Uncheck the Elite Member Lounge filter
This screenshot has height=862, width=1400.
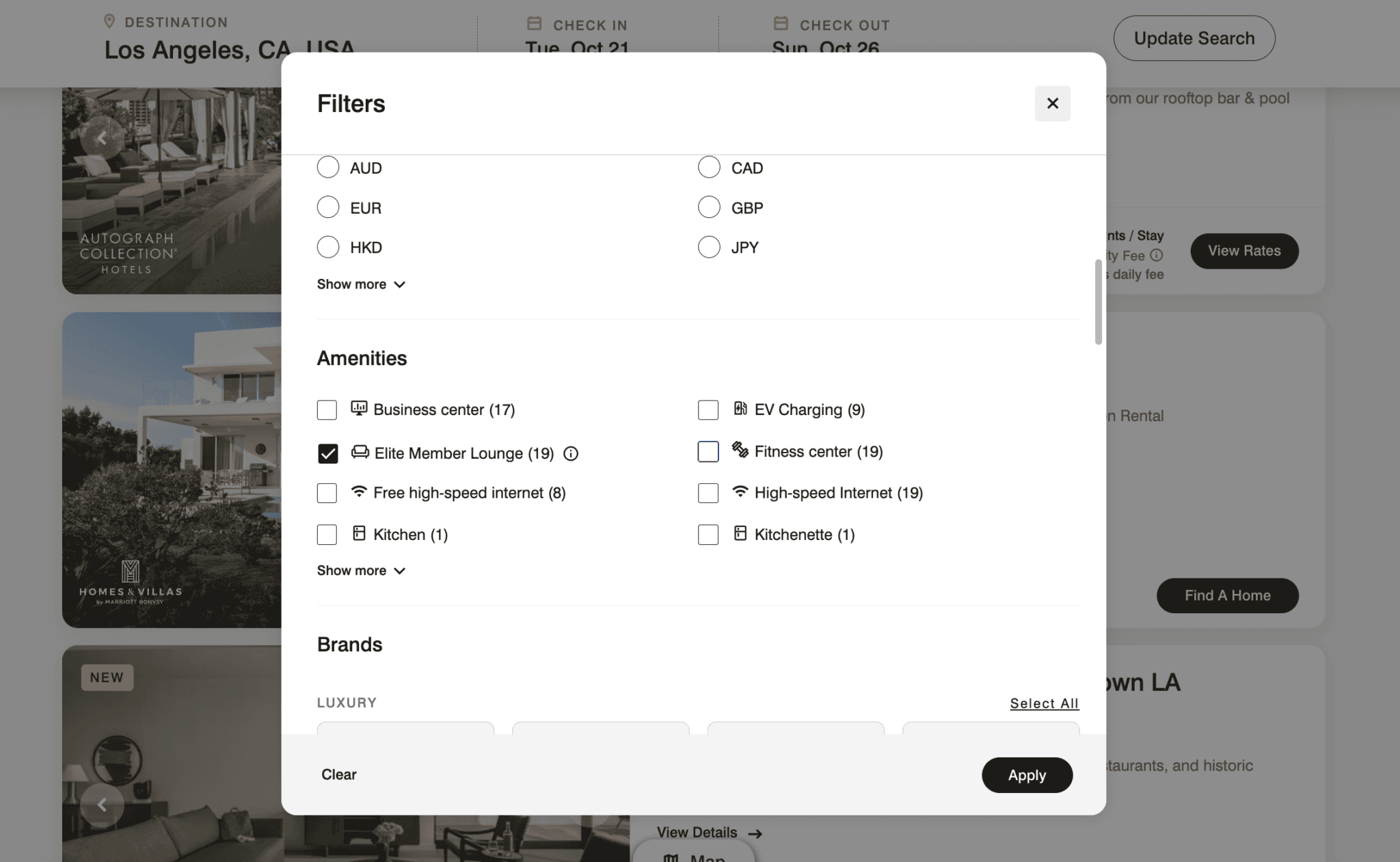click(327, 453)
